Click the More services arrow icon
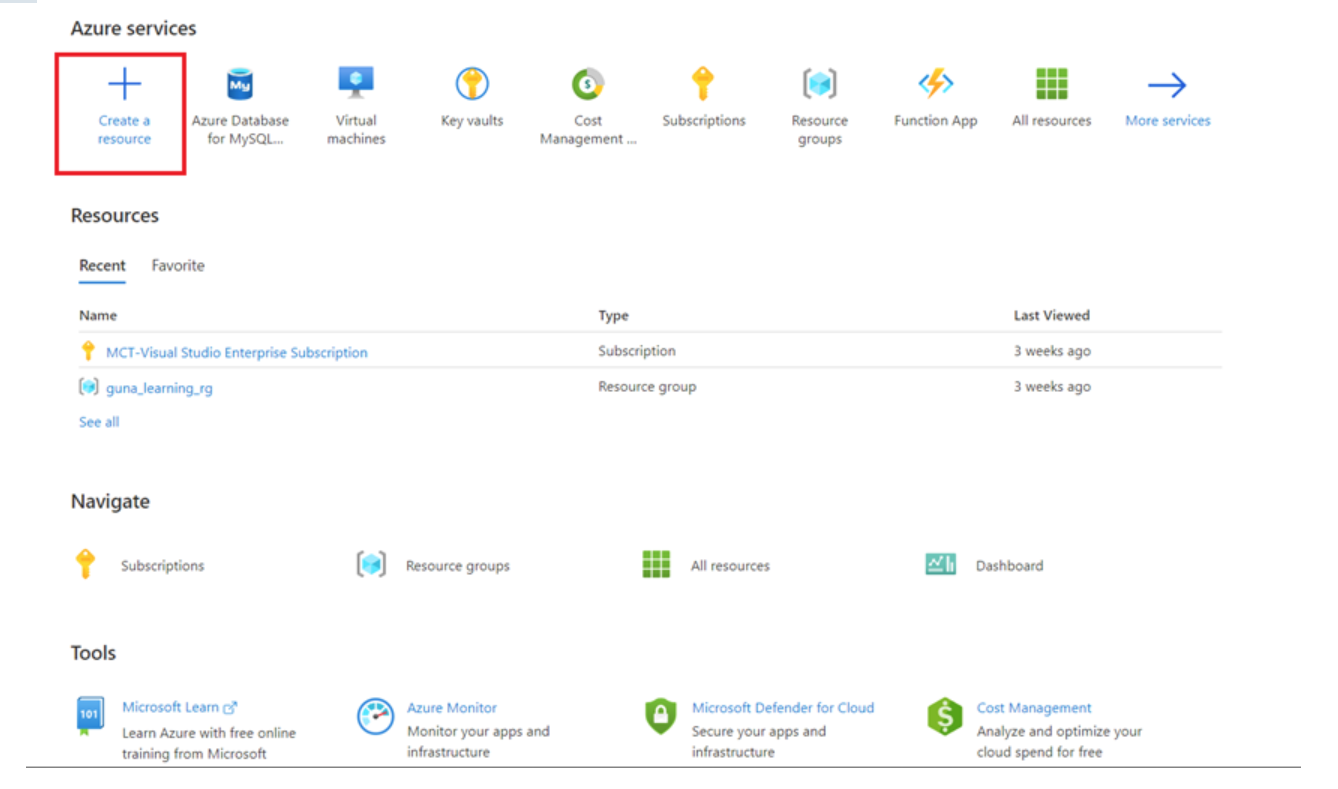1338x789 pixels. click(1167, 85)
